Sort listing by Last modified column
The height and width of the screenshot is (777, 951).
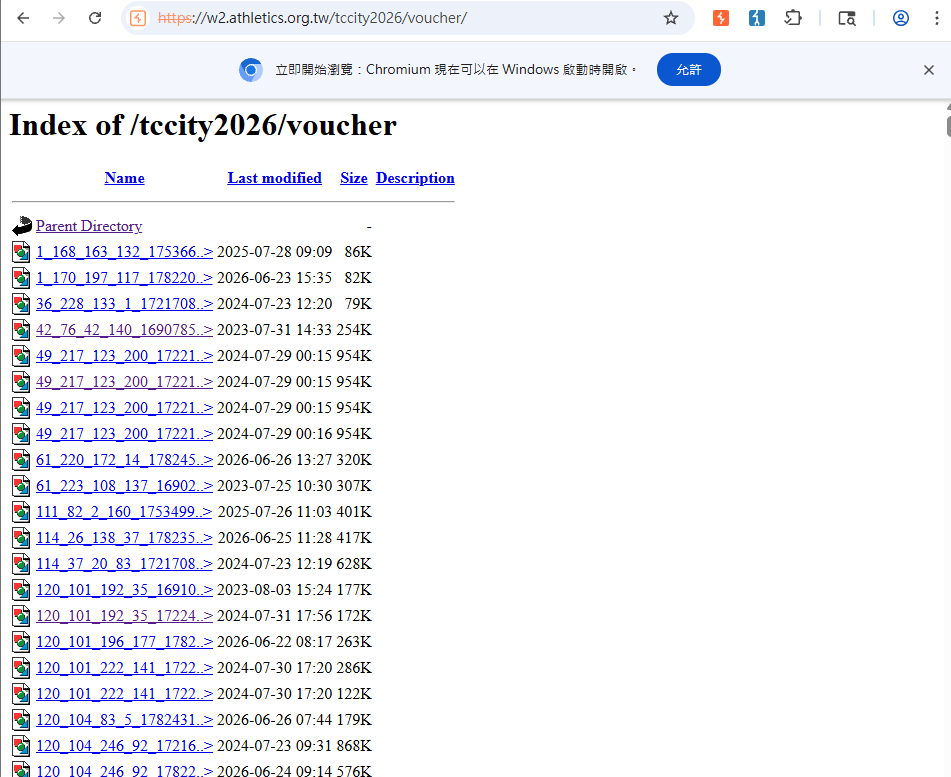275,178
